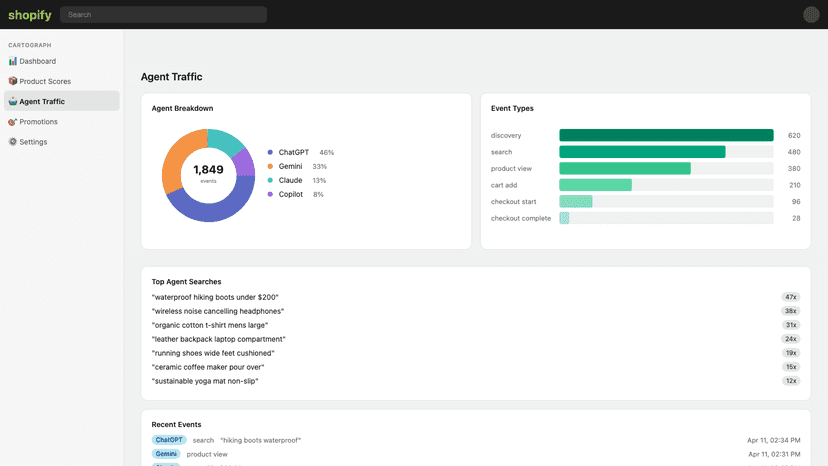
Task: Click the ChatGPT tag in Recent Events
Action: point(169,440)
